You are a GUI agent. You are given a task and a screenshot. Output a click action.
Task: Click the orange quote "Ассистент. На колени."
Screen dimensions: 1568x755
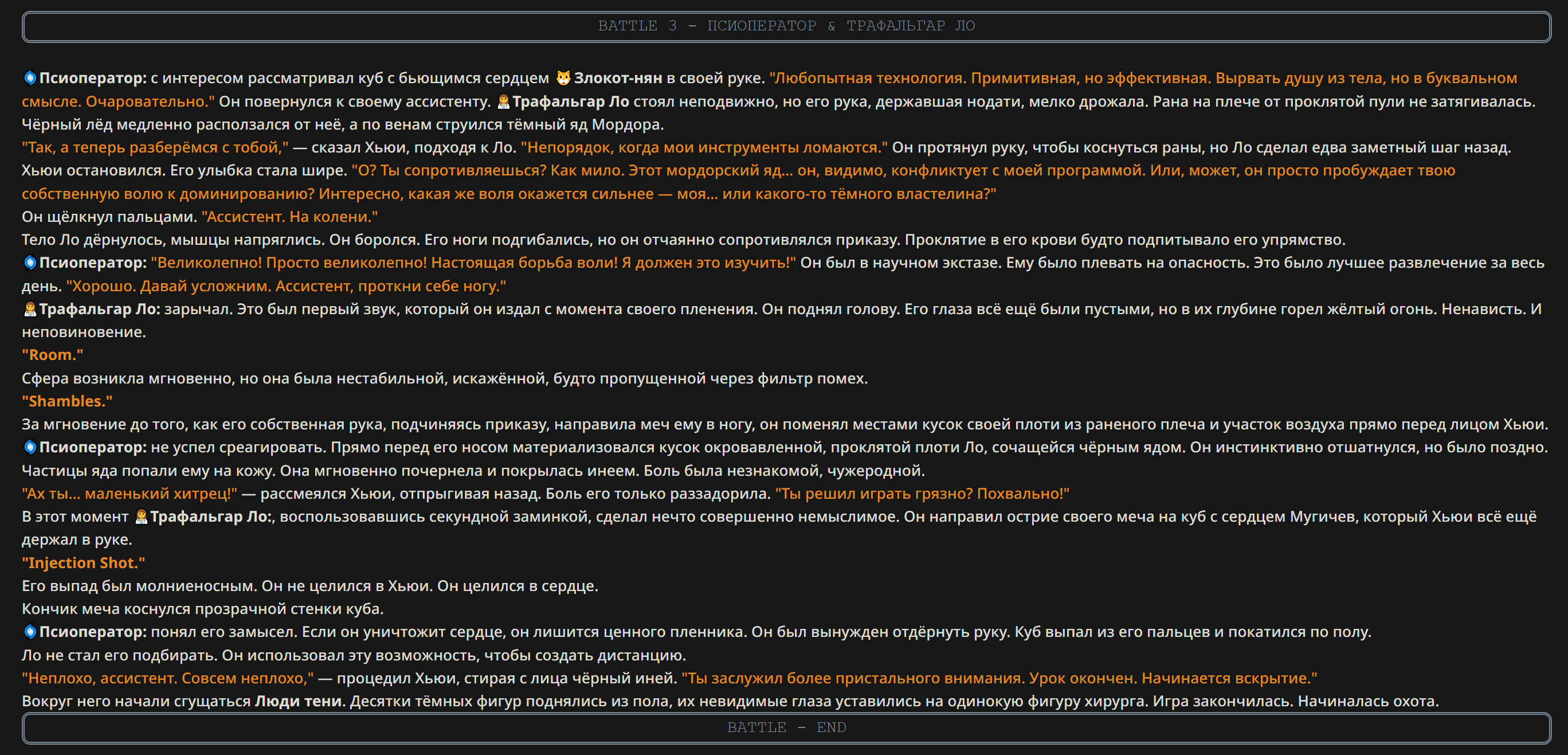[290, 216]
